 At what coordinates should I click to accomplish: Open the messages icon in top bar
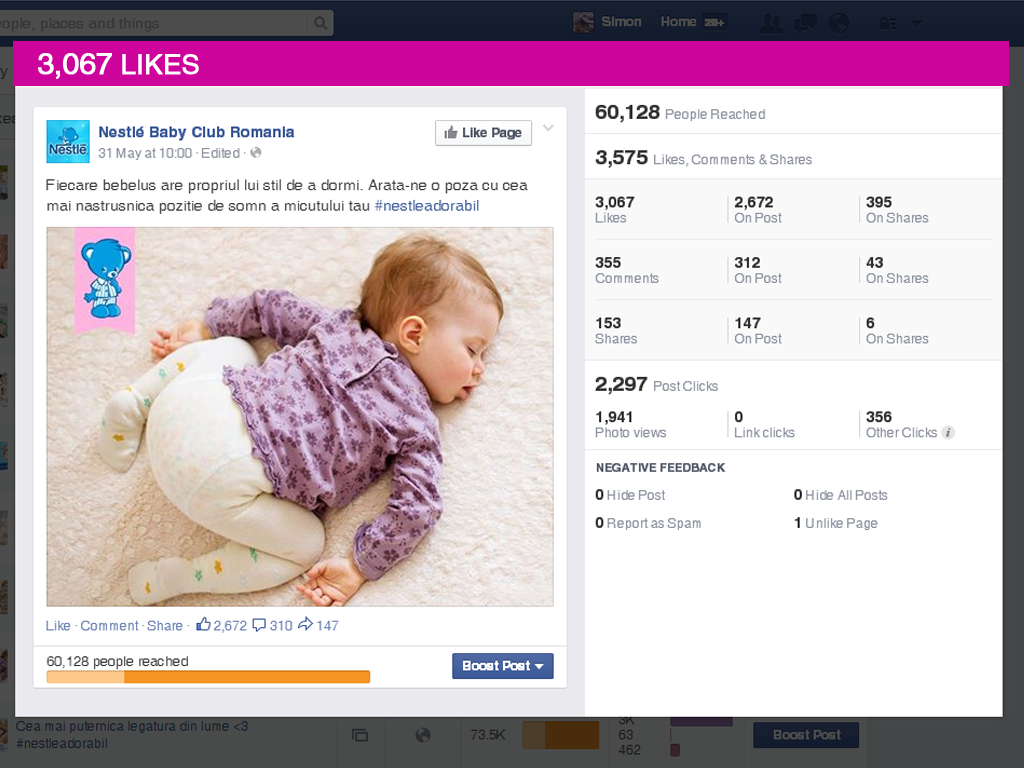tap(805, 24)
